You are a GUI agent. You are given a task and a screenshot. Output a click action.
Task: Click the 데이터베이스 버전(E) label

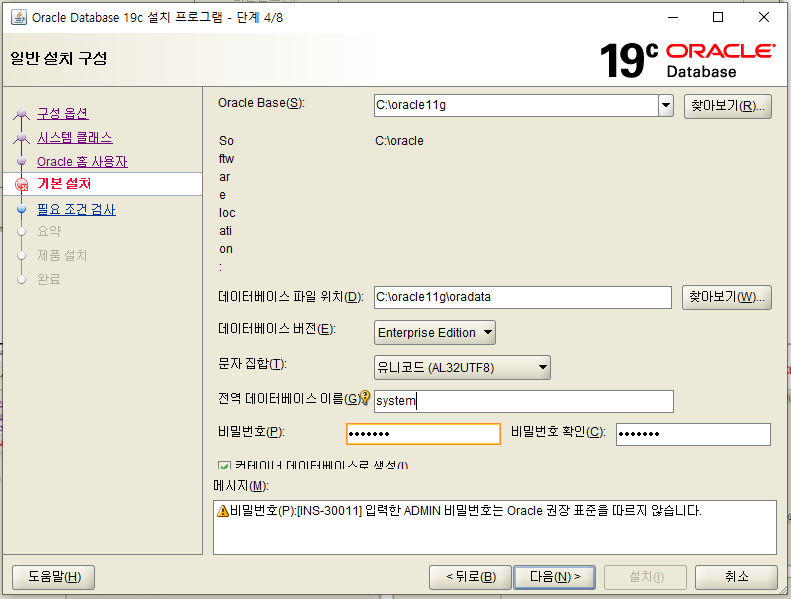[276, 329]
